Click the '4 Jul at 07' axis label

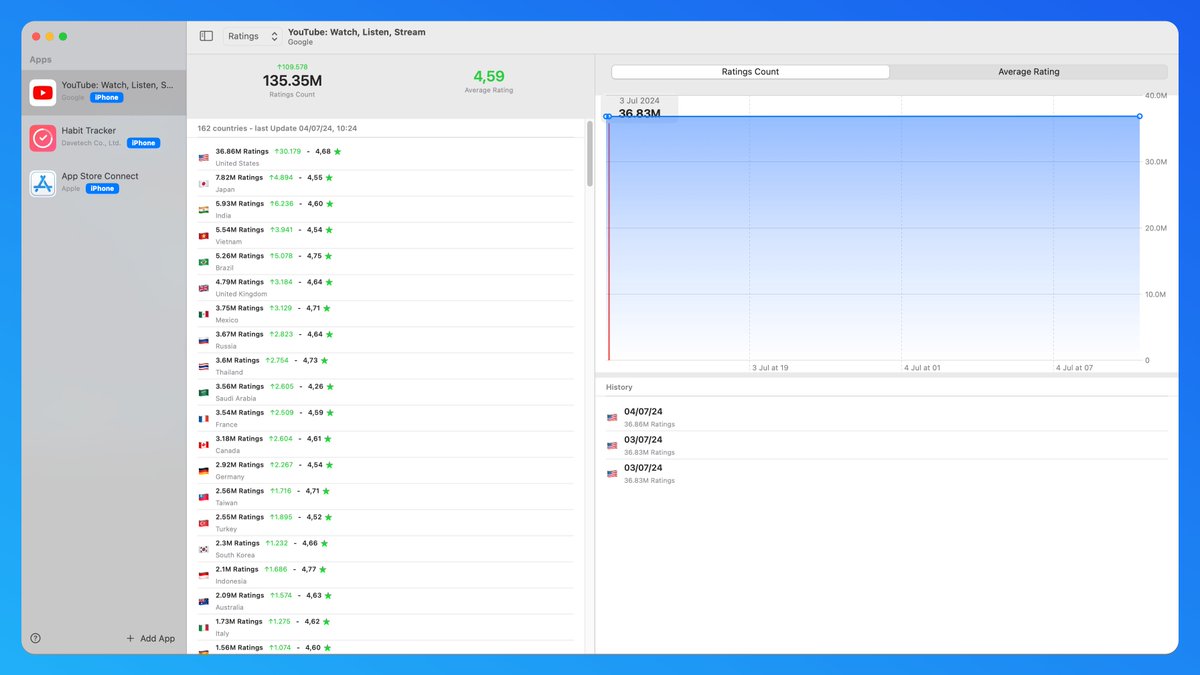[x=1075, y=368]
